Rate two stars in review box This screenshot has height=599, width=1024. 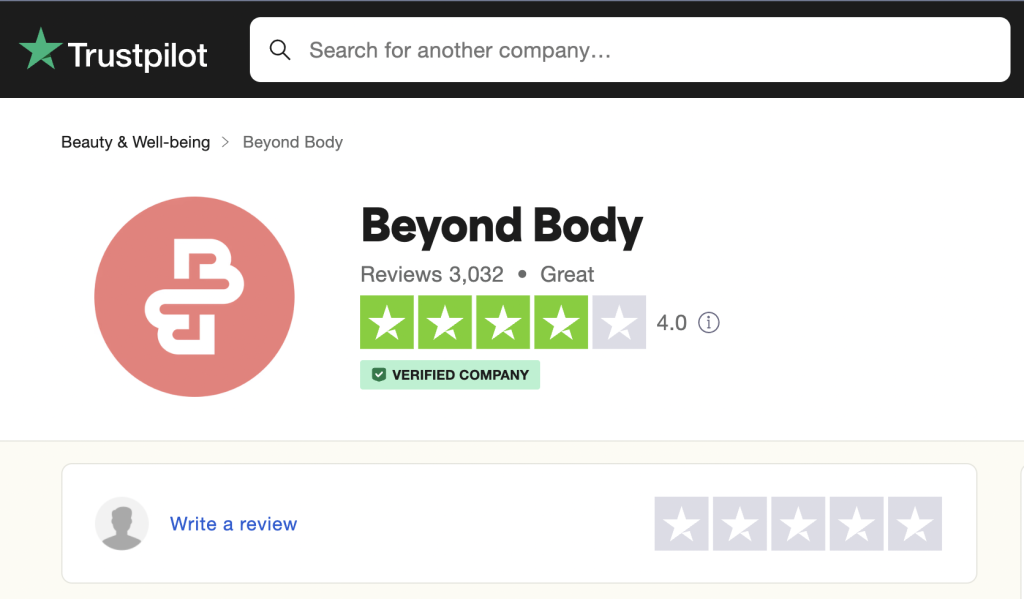(x=739, y=524)
